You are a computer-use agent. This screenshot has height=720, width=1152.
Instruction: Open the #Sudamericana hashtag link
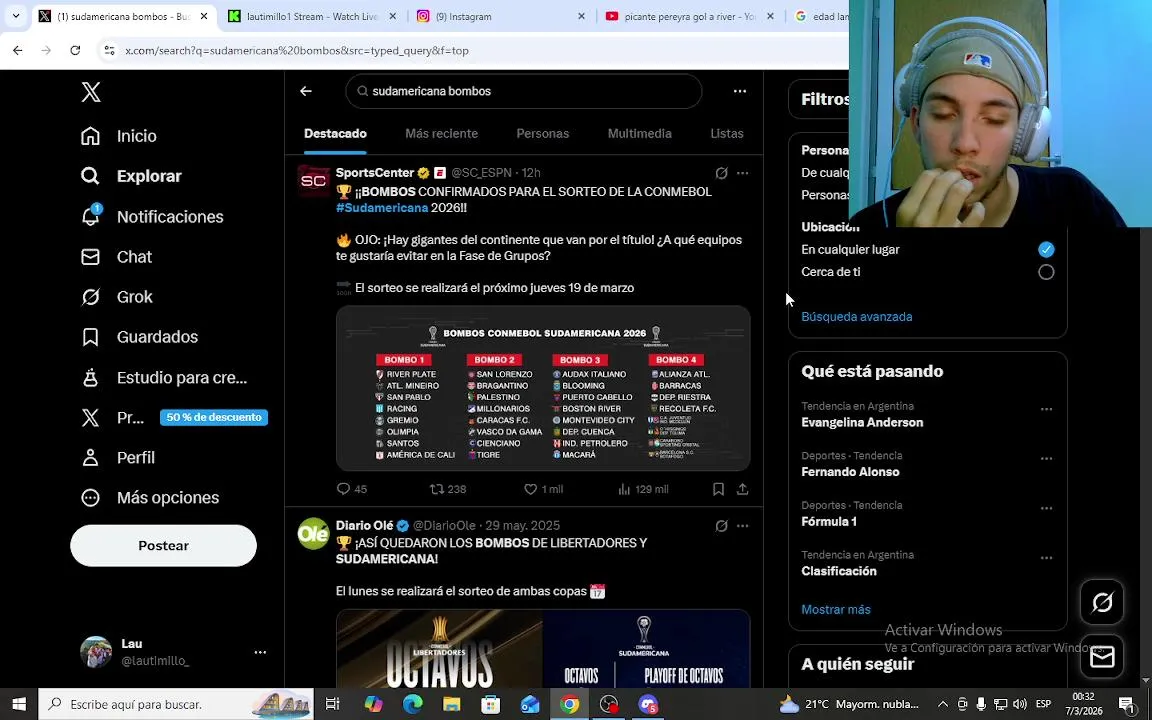[381, 208]
